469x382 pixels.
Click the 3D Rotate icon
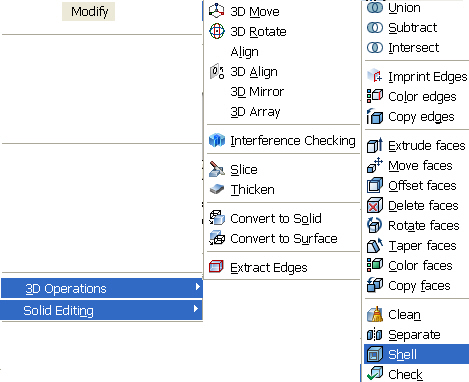click(217, 31)
